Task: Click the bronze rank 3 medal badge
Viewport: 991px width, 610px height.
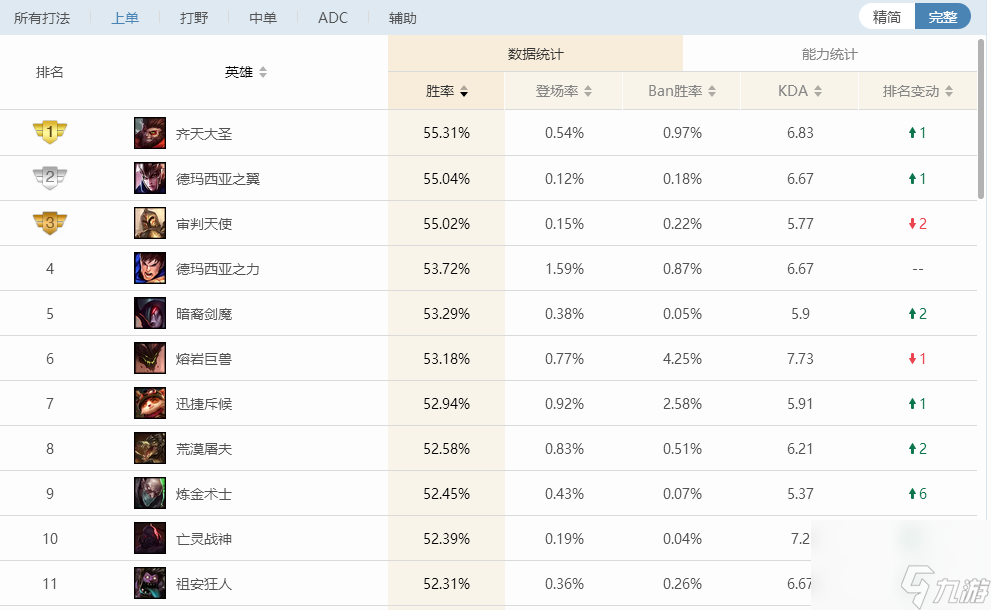Action: tap(50, 223)
